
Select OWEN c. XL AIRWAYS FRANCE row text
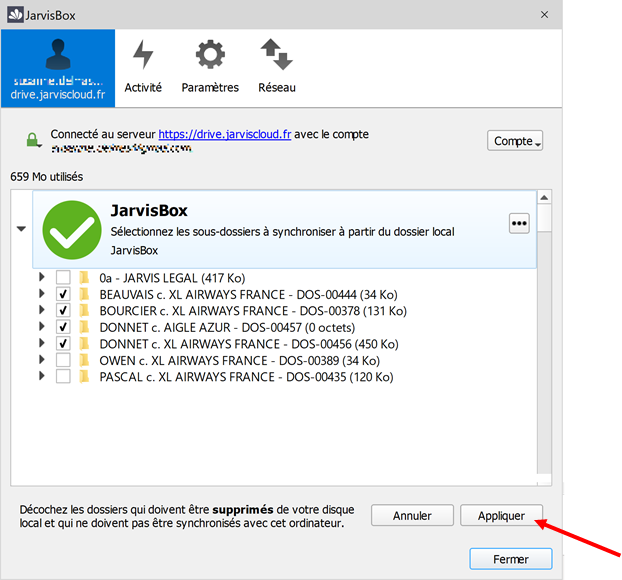tap(240, 361)
